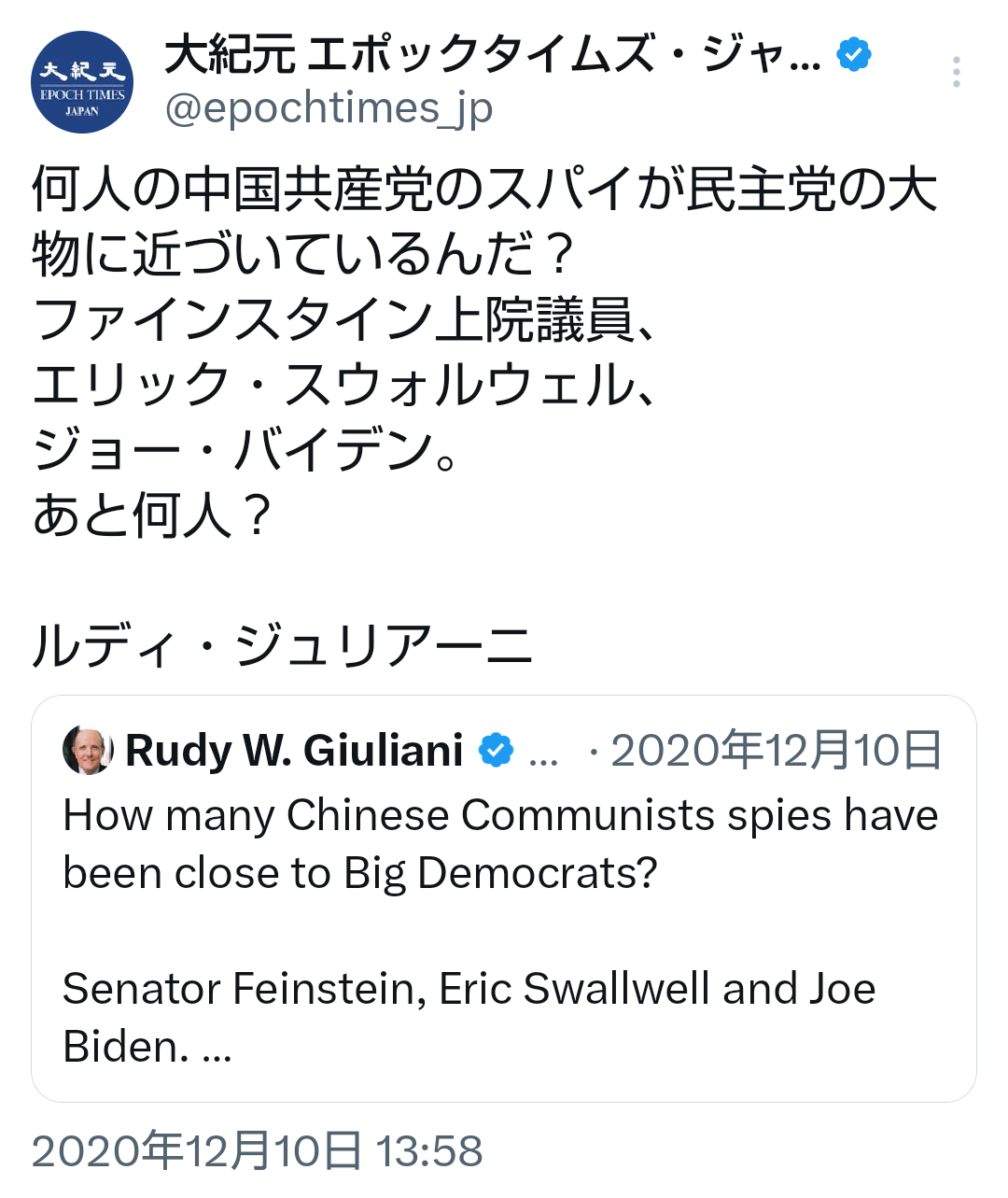Open quoted tweet at "How many Chinese Communists"
This screenshot has width=1008, height=1198.
pos(500,815)
